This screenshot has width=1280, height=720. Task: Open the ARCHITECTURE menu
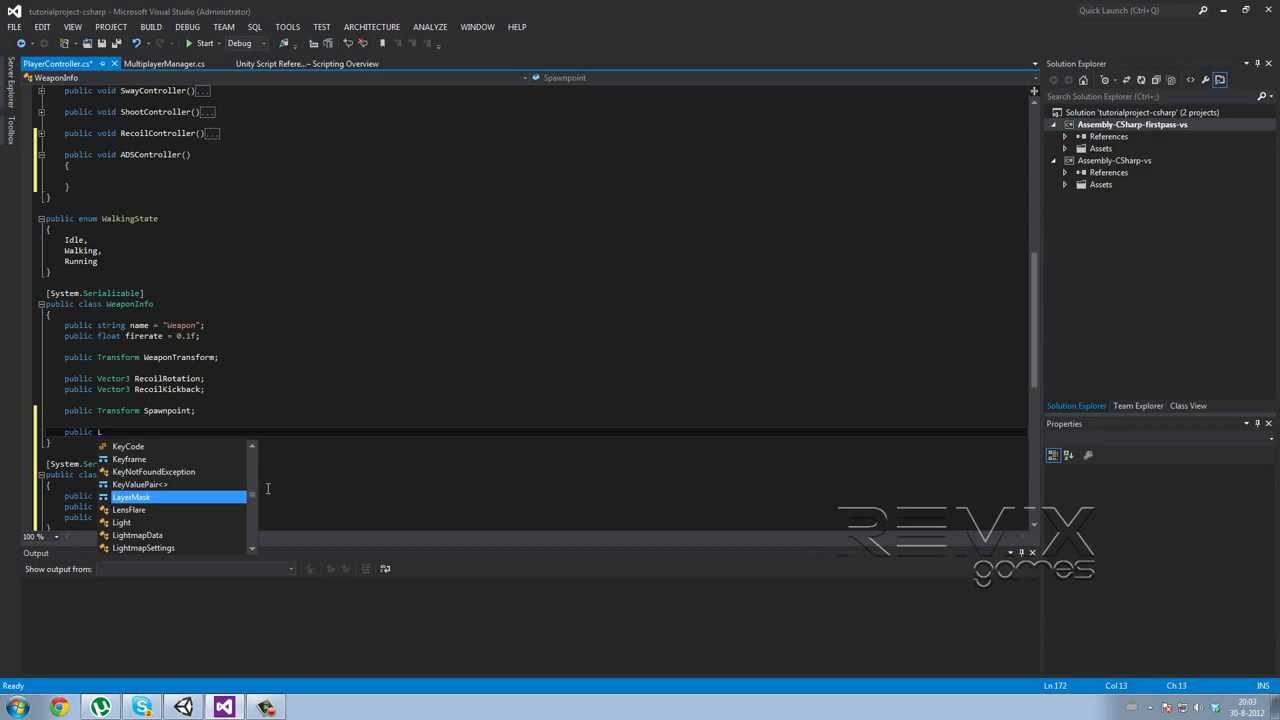point(372,27)
